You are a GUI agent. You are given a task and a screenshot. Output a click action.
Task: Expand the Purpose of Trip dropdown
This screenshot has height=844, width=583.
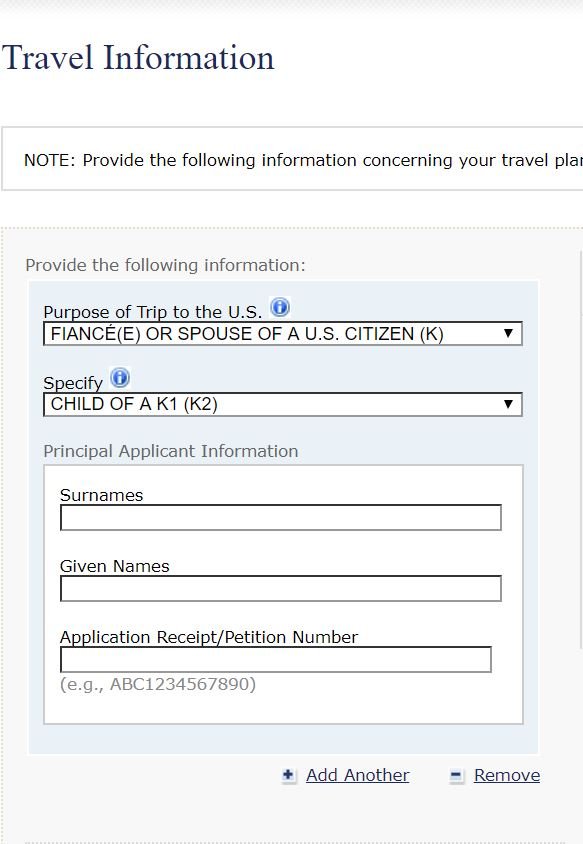(283, 334)
